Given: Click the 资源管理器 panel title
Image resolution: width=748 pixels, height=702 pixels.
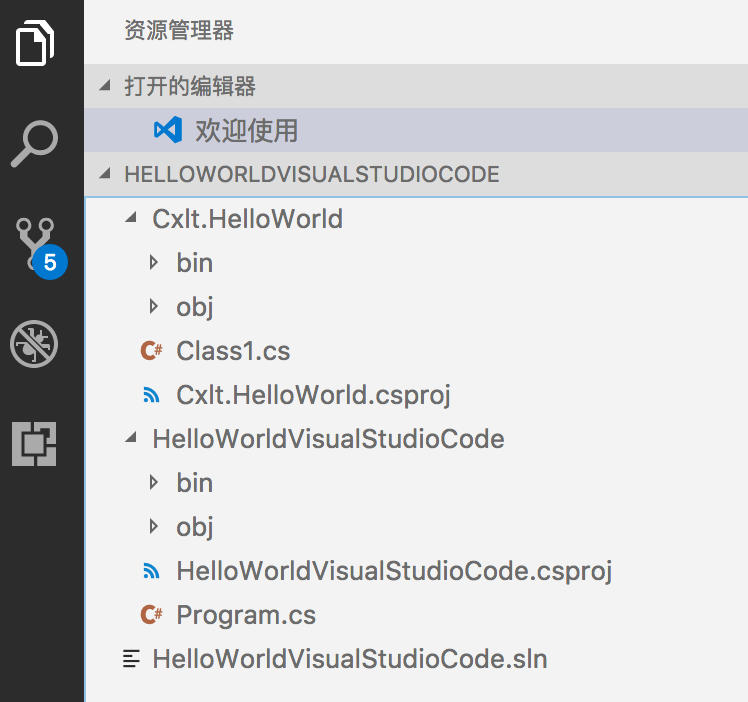Looking at the screenshot, I should [179, 31].
